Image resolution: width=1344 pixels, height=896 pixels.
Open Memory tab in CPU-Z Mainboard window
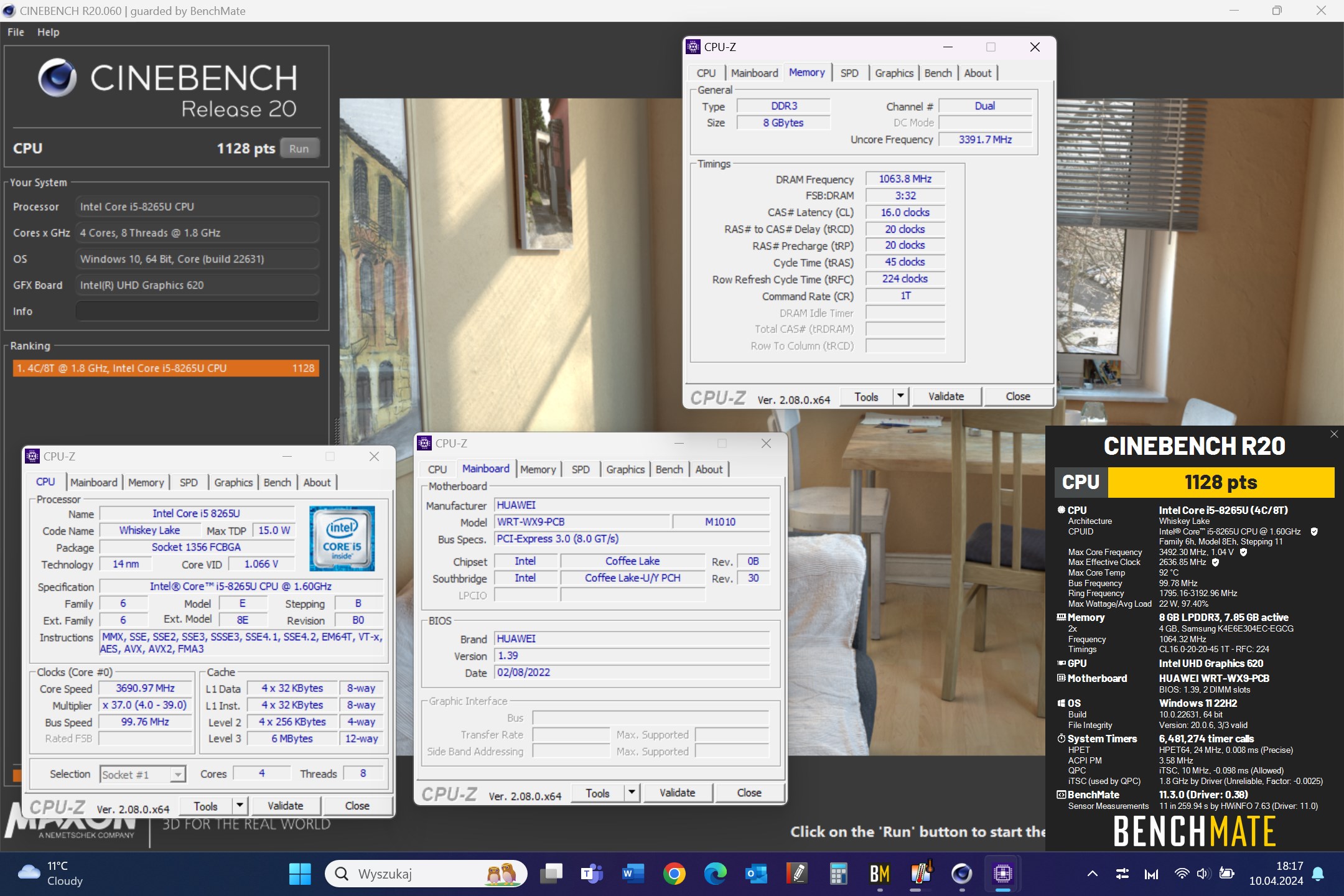(538, 469)
